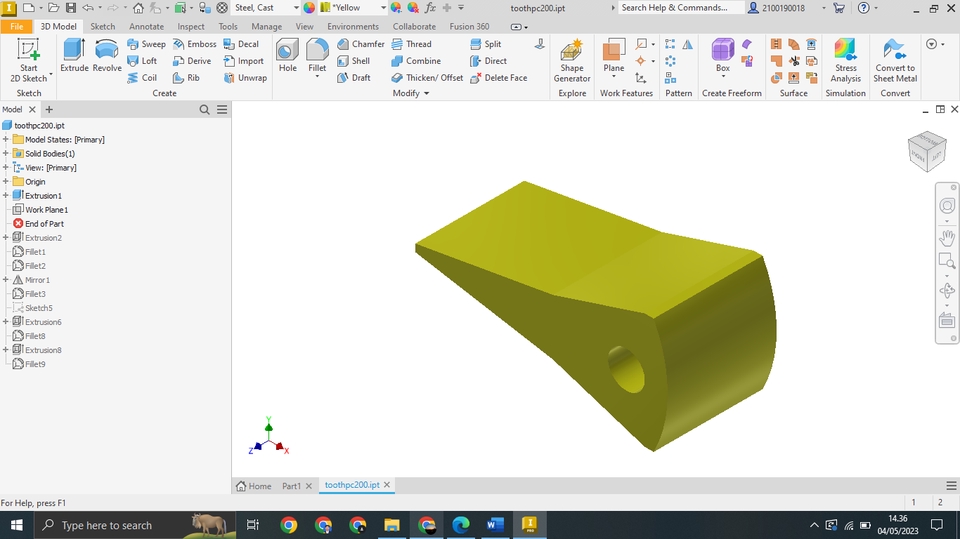Switch to the Part1 document tab

tap(291, 486)
